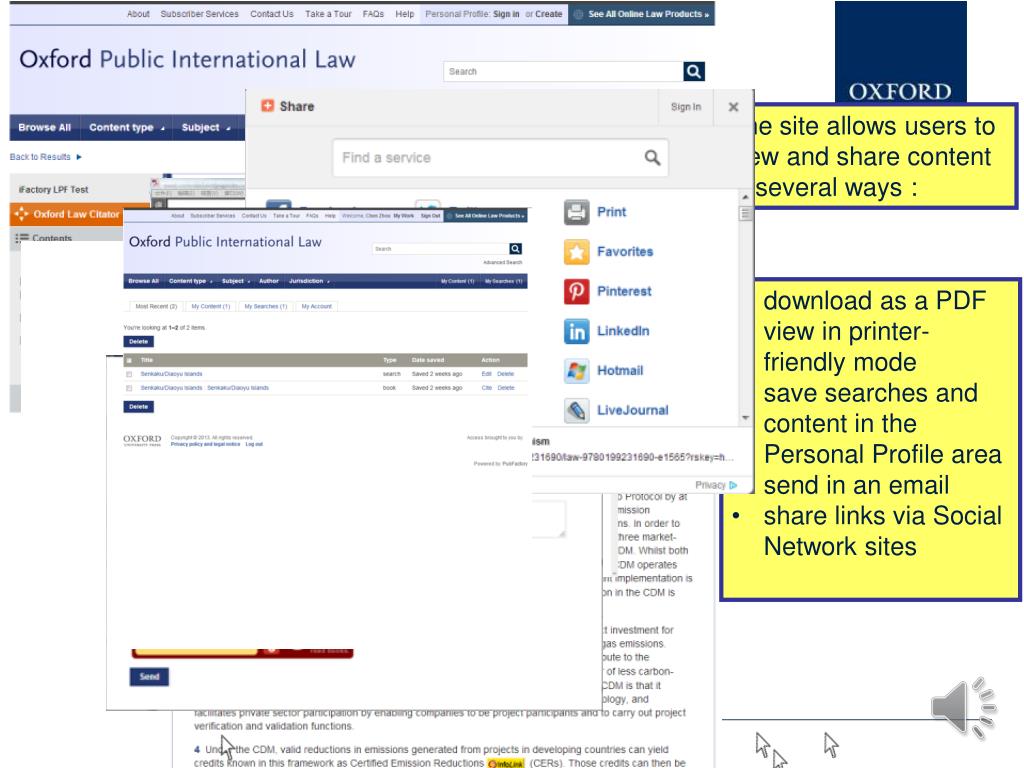
Task: Click the Contents list icon
Action: point(22,238)
